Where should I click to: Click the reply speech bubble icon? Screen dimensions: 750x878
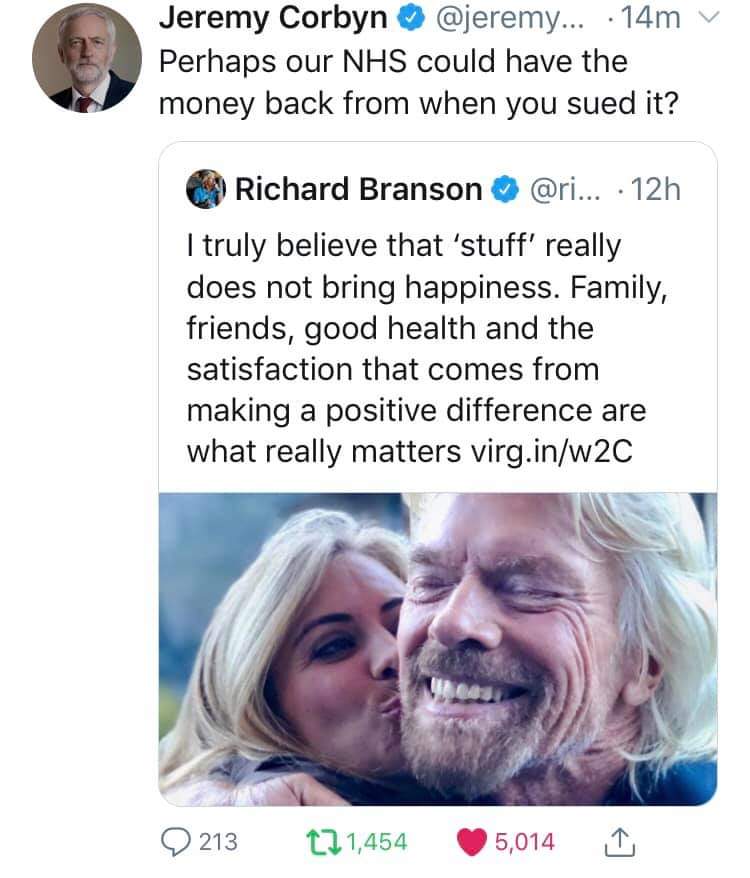[x=176, y=841]
